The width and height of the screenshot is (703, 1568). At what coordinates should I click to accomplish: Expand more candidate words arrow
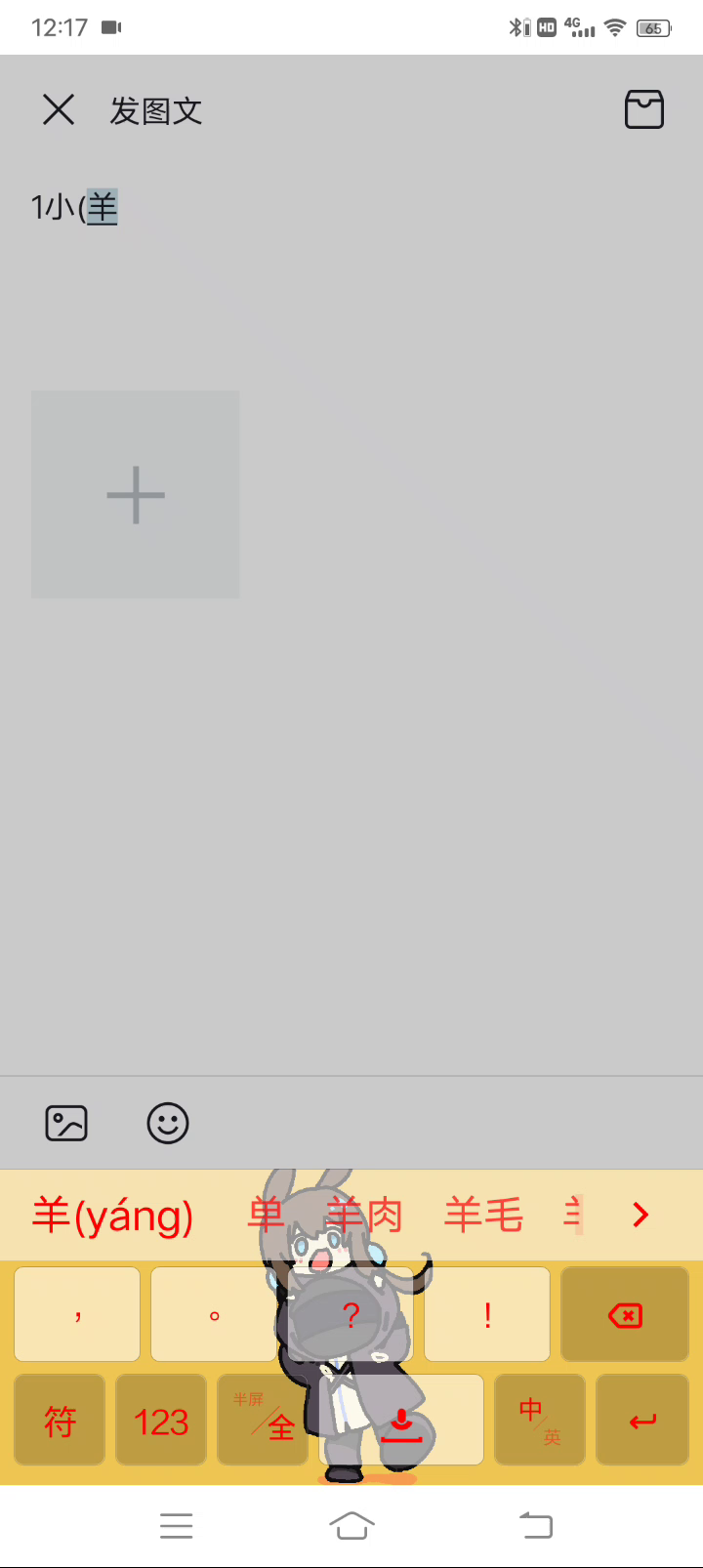(641, 1215)
